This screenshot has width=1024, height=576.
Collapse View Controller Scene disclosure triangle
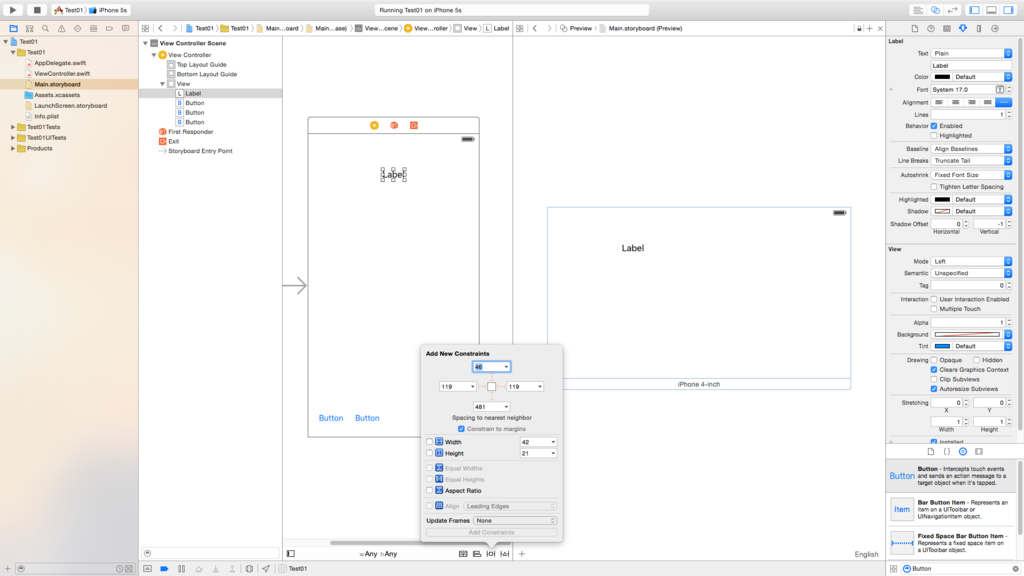145,43
